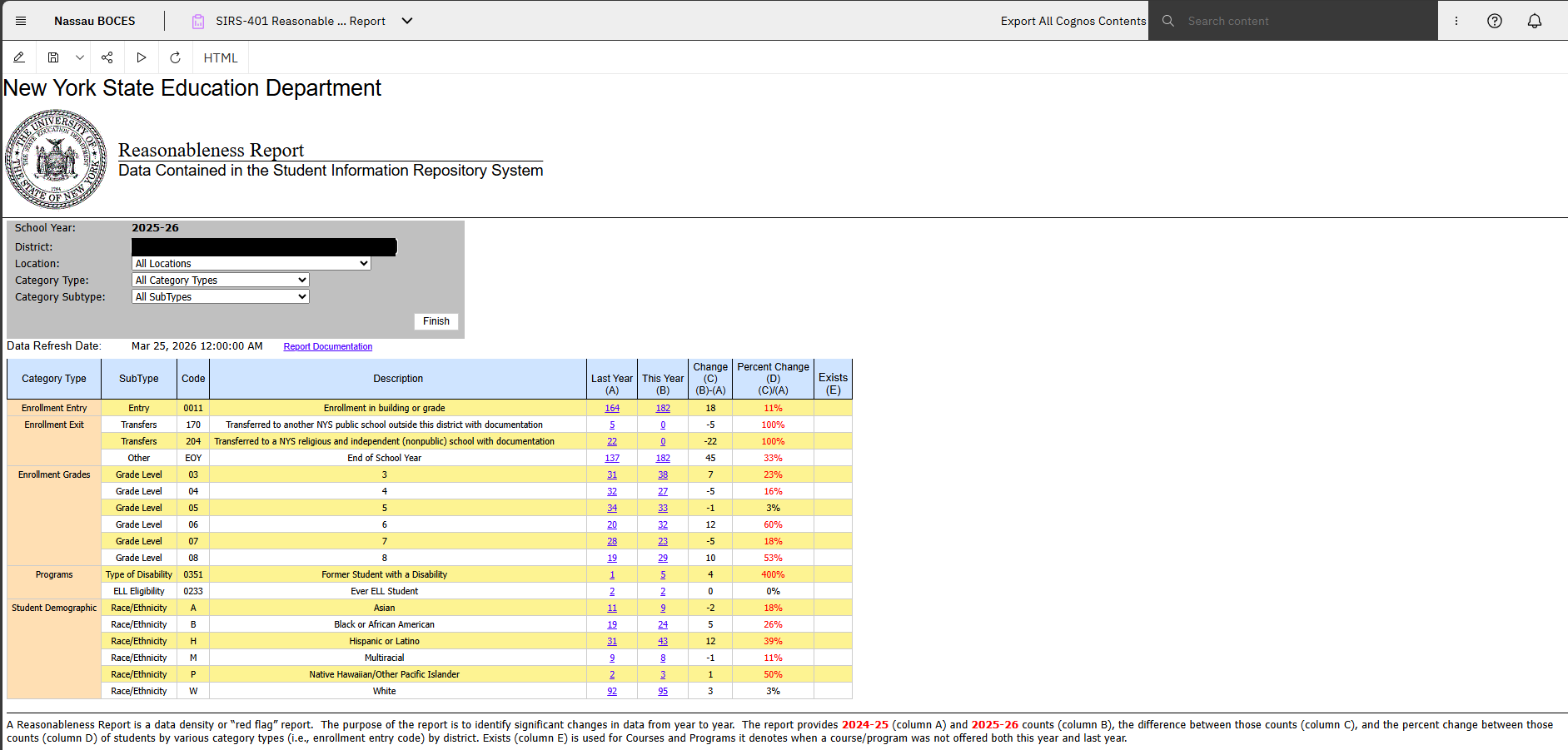Click This Year value 27 for grade 04
The height and width of the screenshot is (750, 1568).
pyautogui.click(x=663, y=491)
